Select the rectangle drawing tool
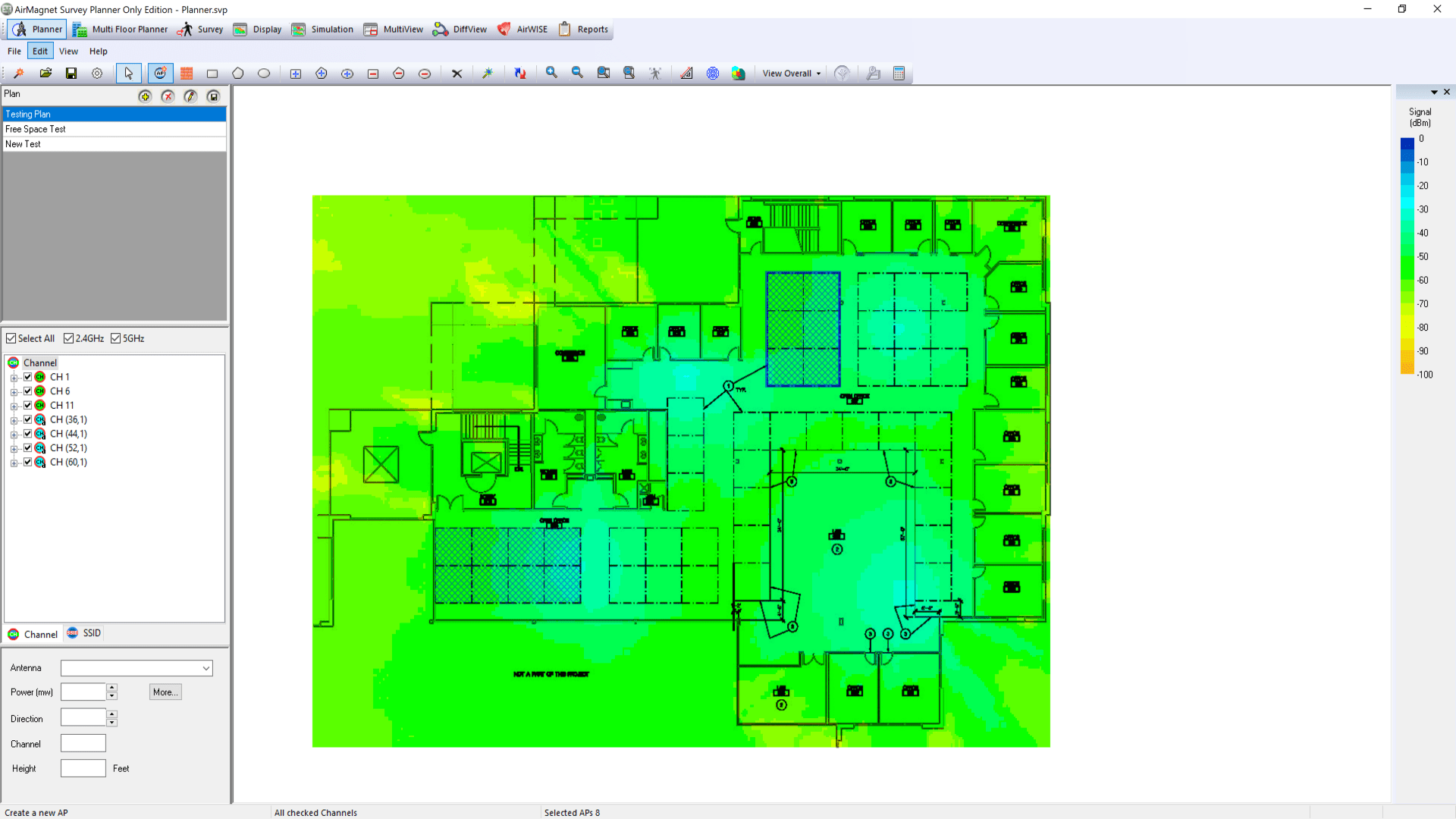 click(x=212, y=73)
